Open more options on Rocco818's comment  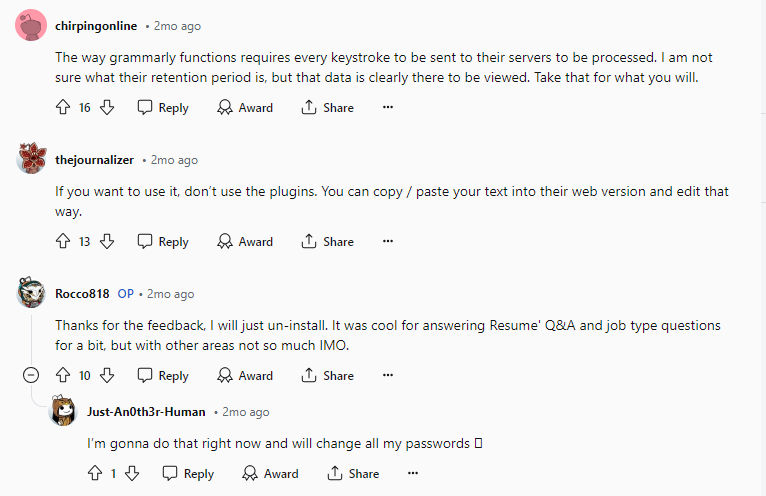point(388,375)
